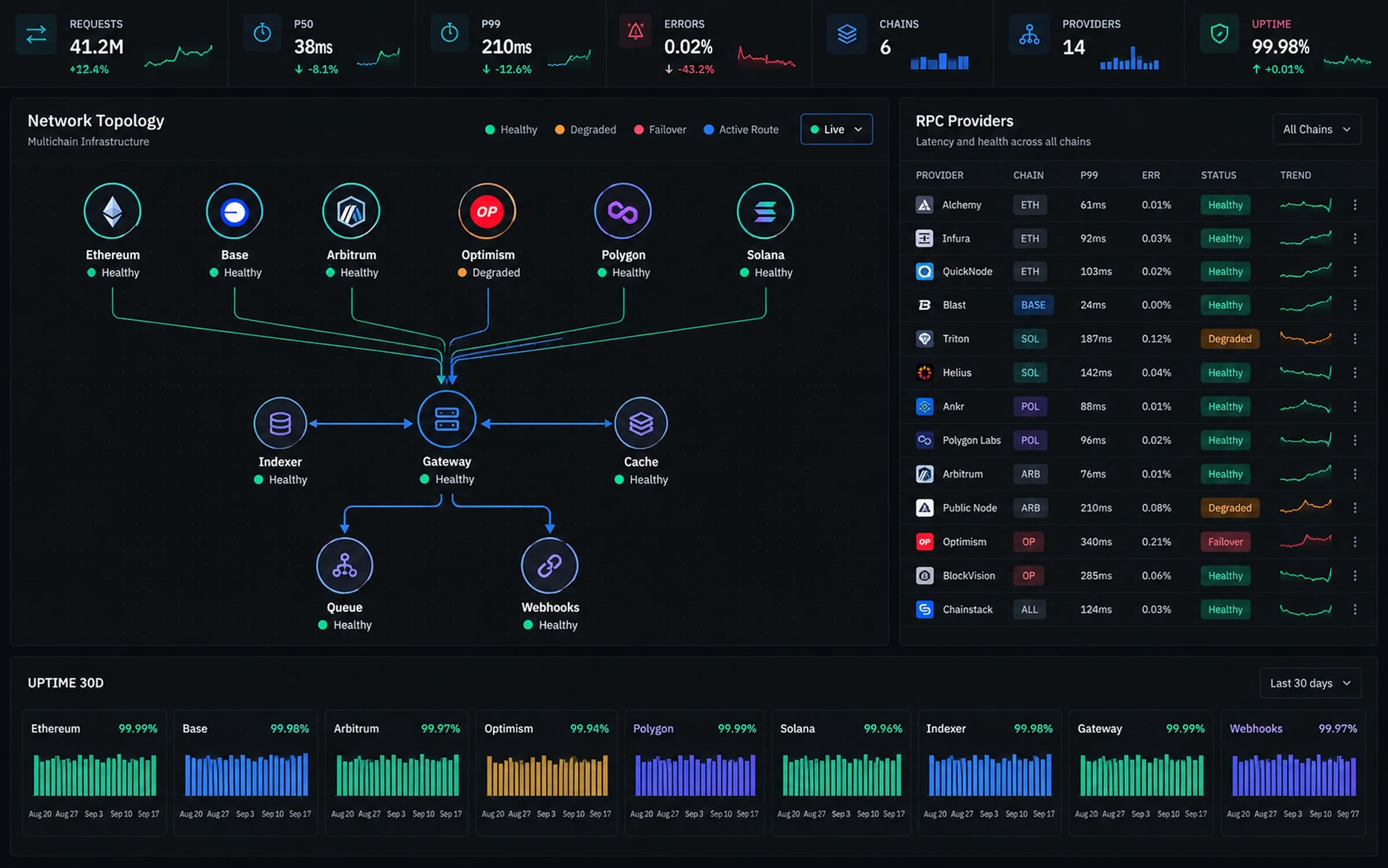This screenshot has width=1388, height=868.
Task: Select the Polygon chain node icon
Action: coord(623,211)
